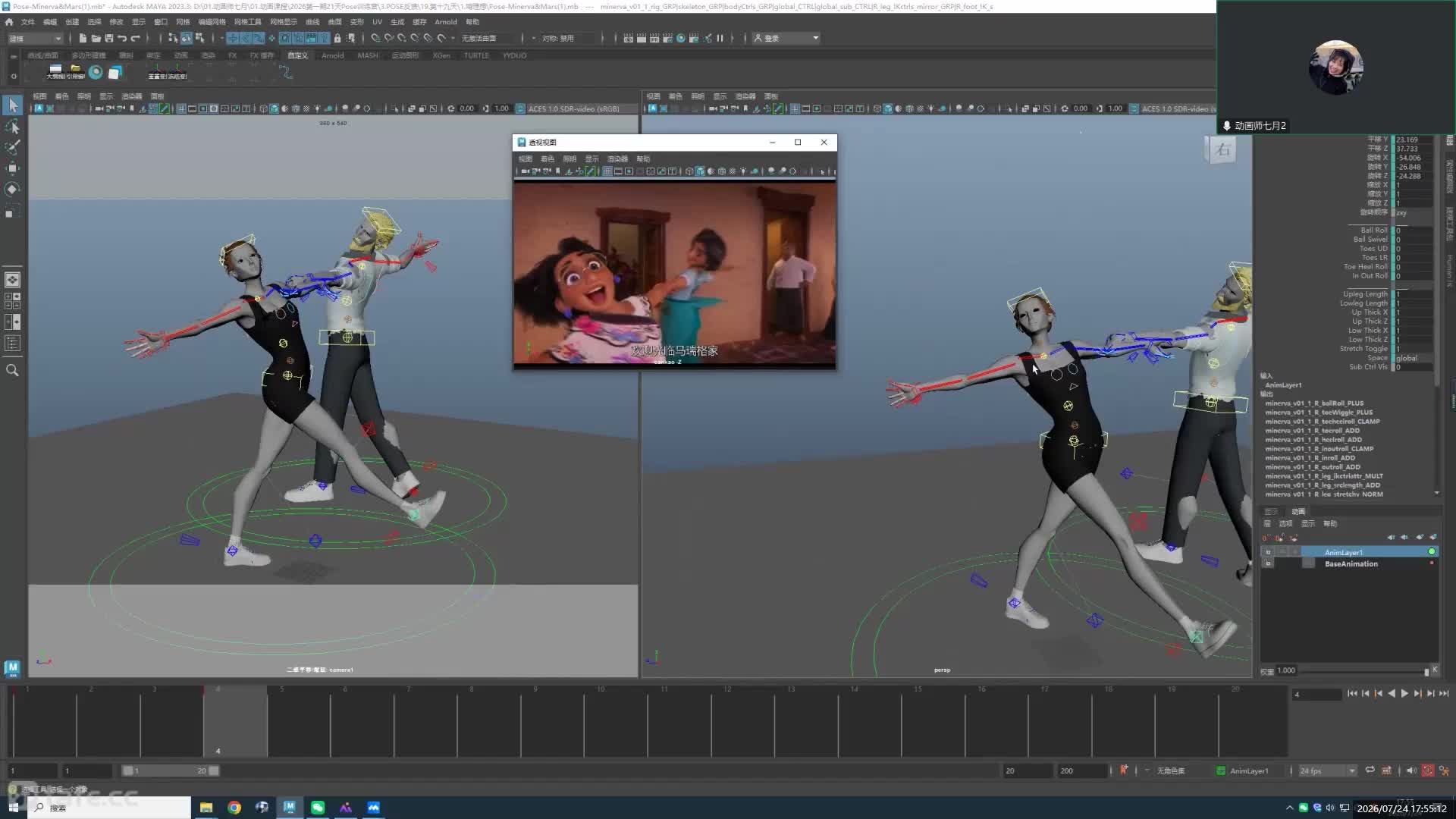Play the animation forwards
1456x819 pixels.
(x=1404, y=693)
